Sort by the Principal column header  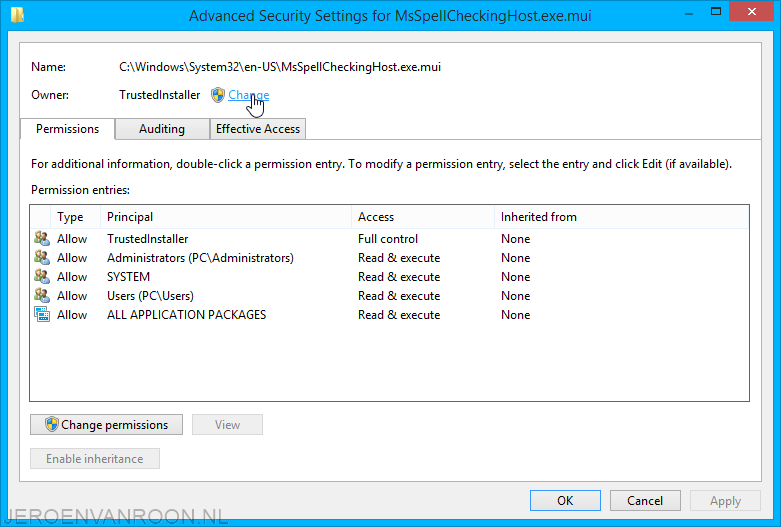coord(226,217)
